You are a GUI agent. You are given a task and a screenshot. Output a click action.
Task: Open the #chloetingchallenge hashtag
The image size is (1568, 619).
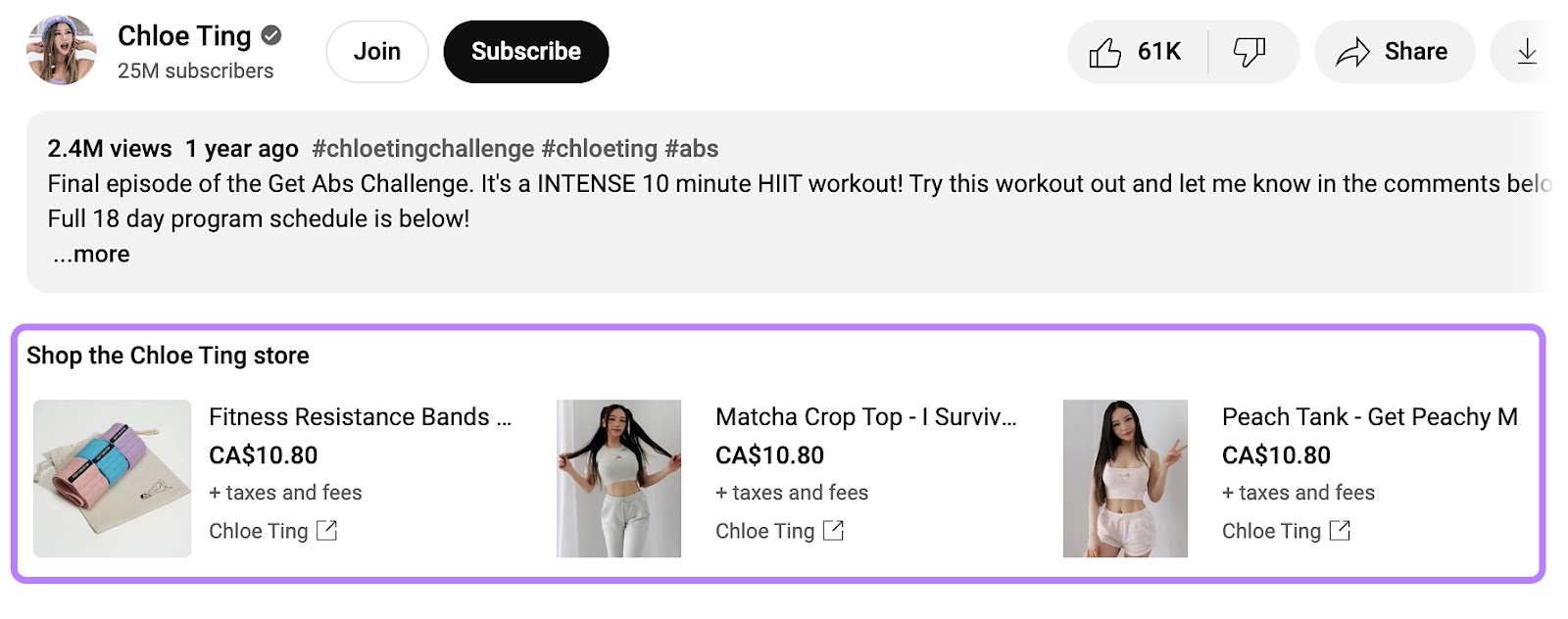(x=422, y=149)
